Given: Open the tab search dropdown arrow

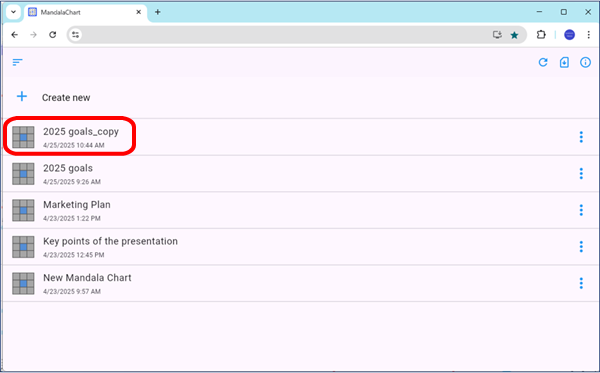Looking at the screenshot, I should pos(13,12).
